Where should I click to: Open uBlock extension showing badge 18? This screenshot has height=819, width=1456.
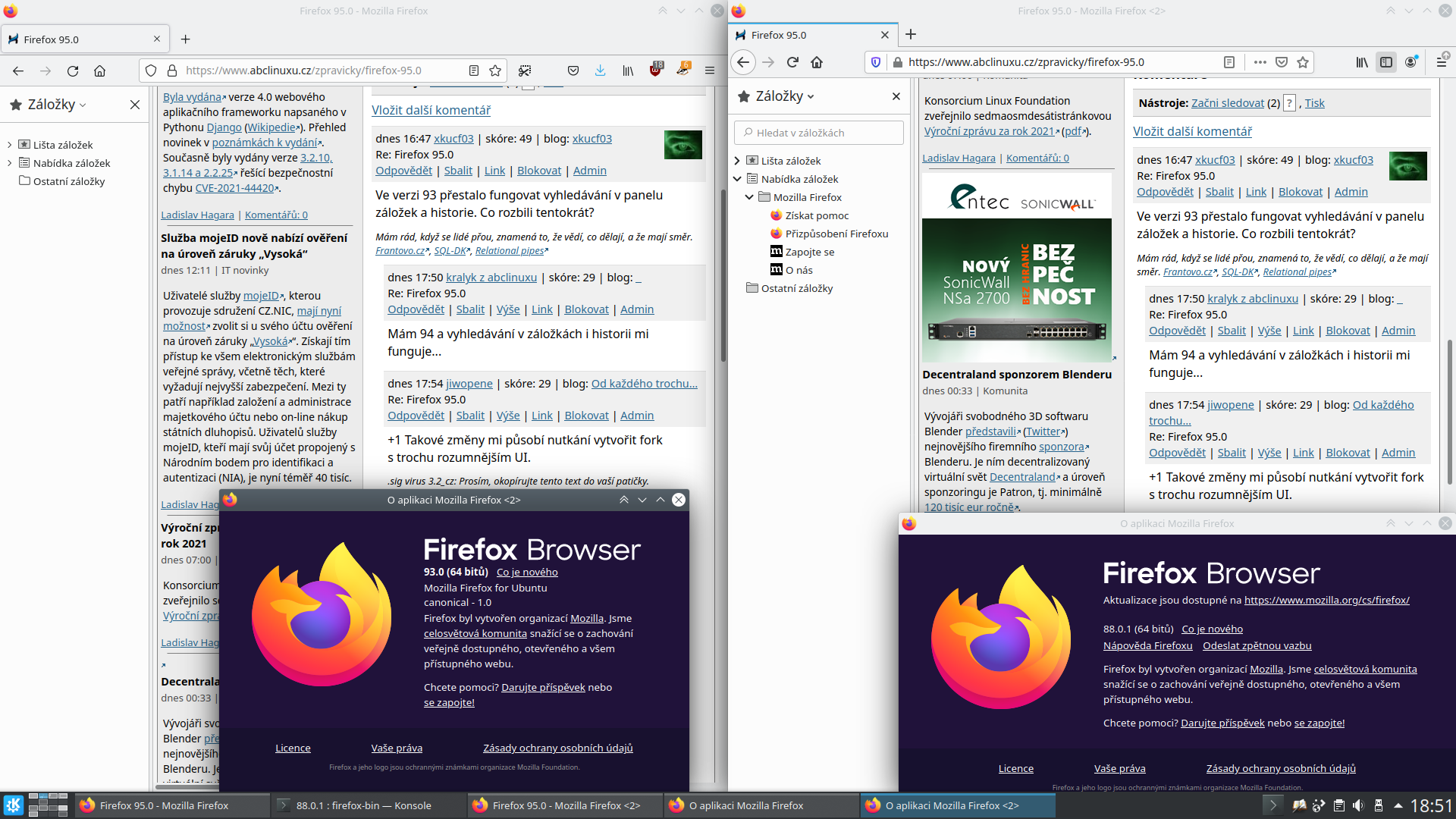[657, 70]
